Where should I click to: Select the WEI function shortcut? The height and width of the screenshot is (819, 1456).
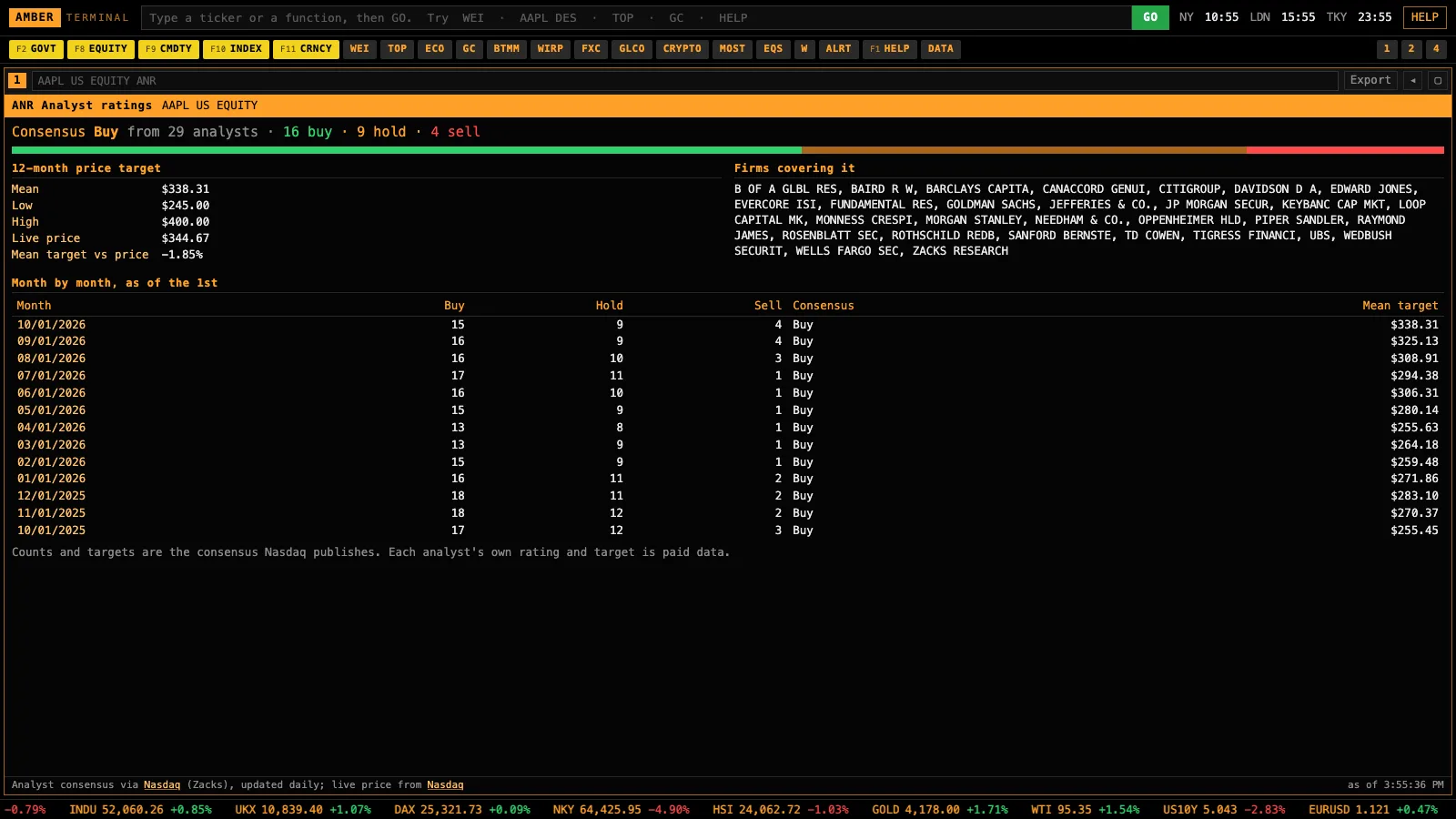359,49
